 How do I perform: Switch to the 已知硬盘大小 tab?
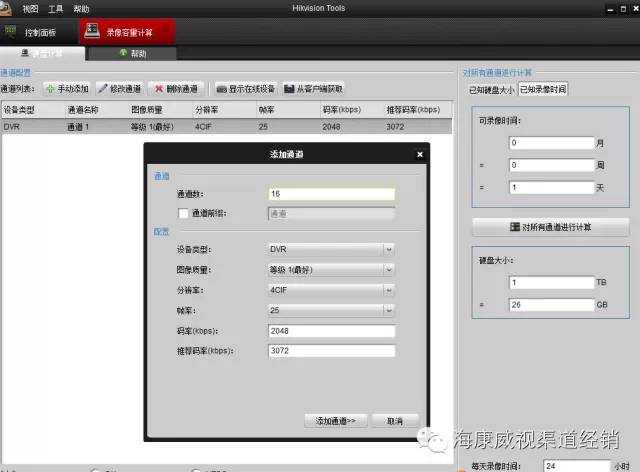[x=491, y=90]
